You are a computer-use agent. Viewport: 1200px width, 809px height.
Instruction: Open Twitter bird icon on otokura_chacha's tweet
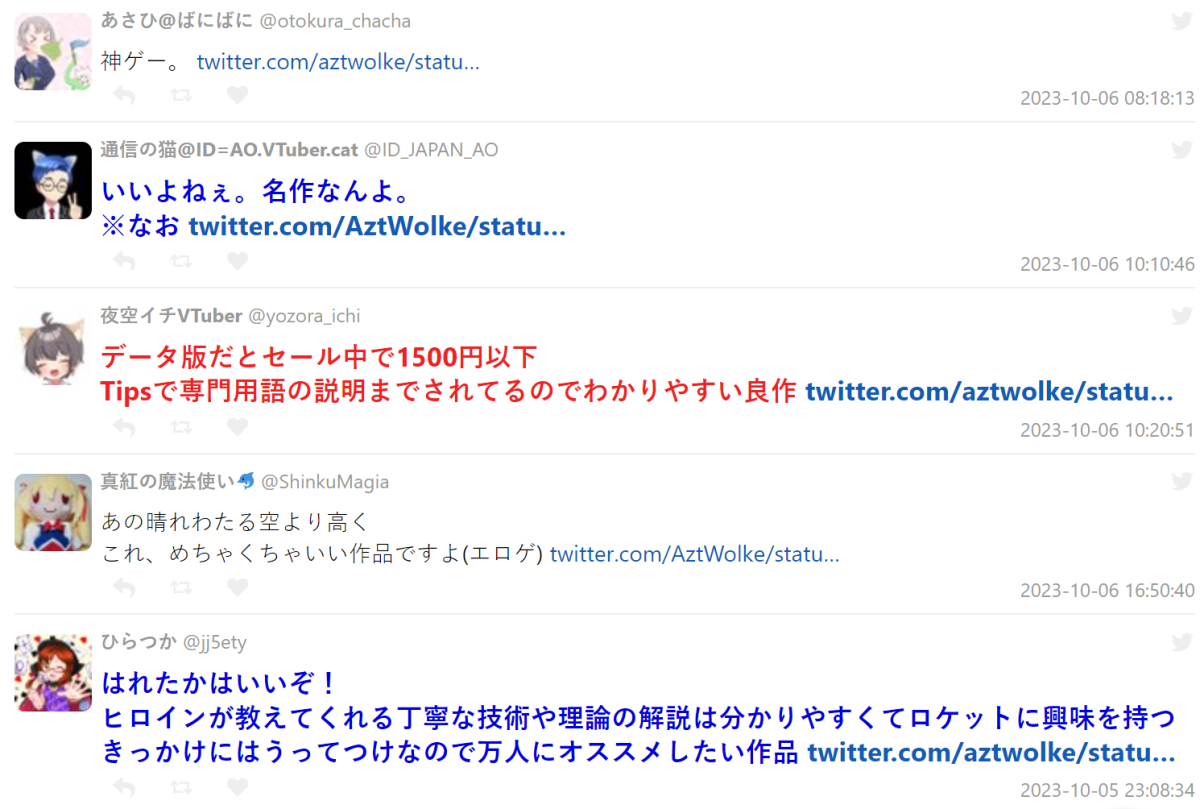[1182, 21]
